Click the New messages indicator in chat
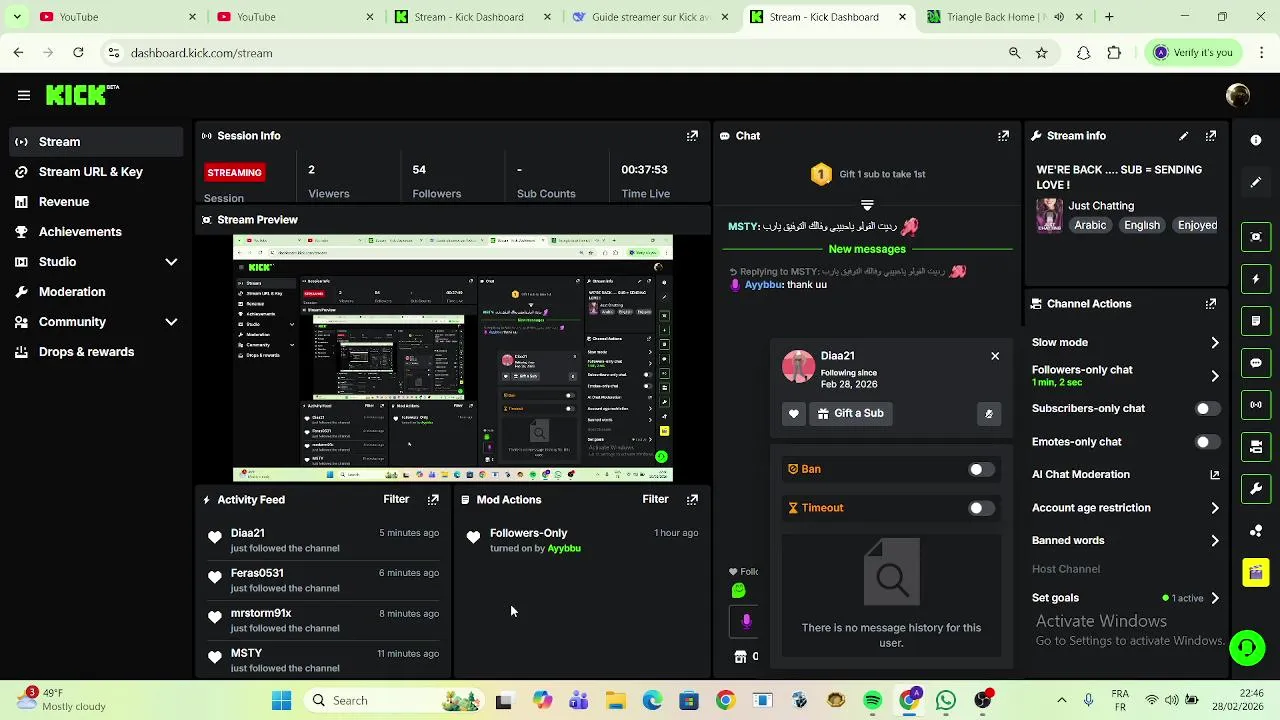Image resolution: width=1280 pixels, height=720 pixels. (867, 249)
